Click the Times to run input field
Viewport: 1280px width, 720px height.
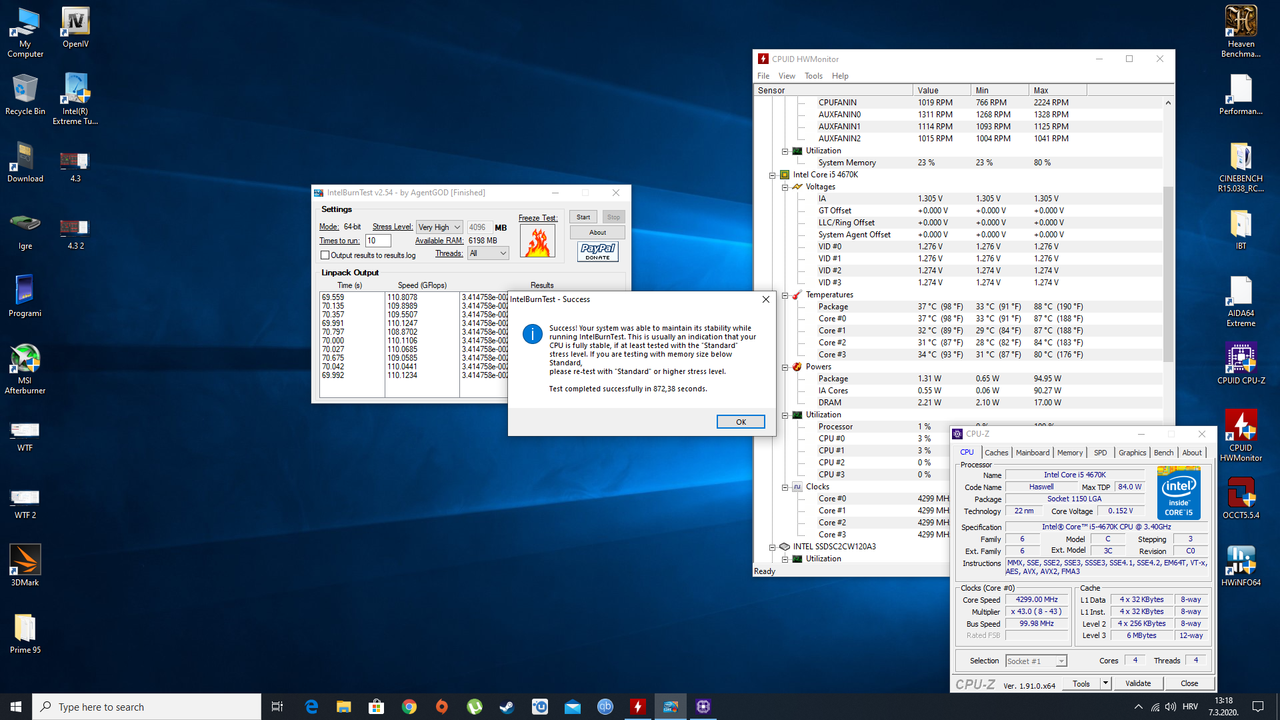point(377,241)
